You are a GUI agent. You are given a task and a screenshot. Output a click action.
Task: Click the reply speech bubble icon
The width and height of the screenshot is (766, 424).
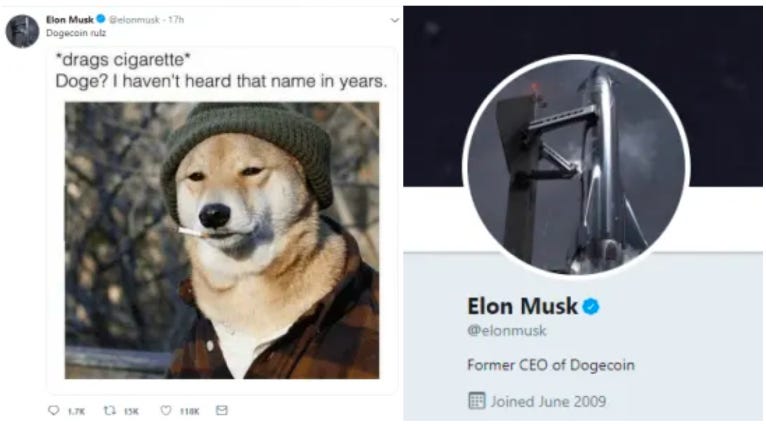(54, 410)
